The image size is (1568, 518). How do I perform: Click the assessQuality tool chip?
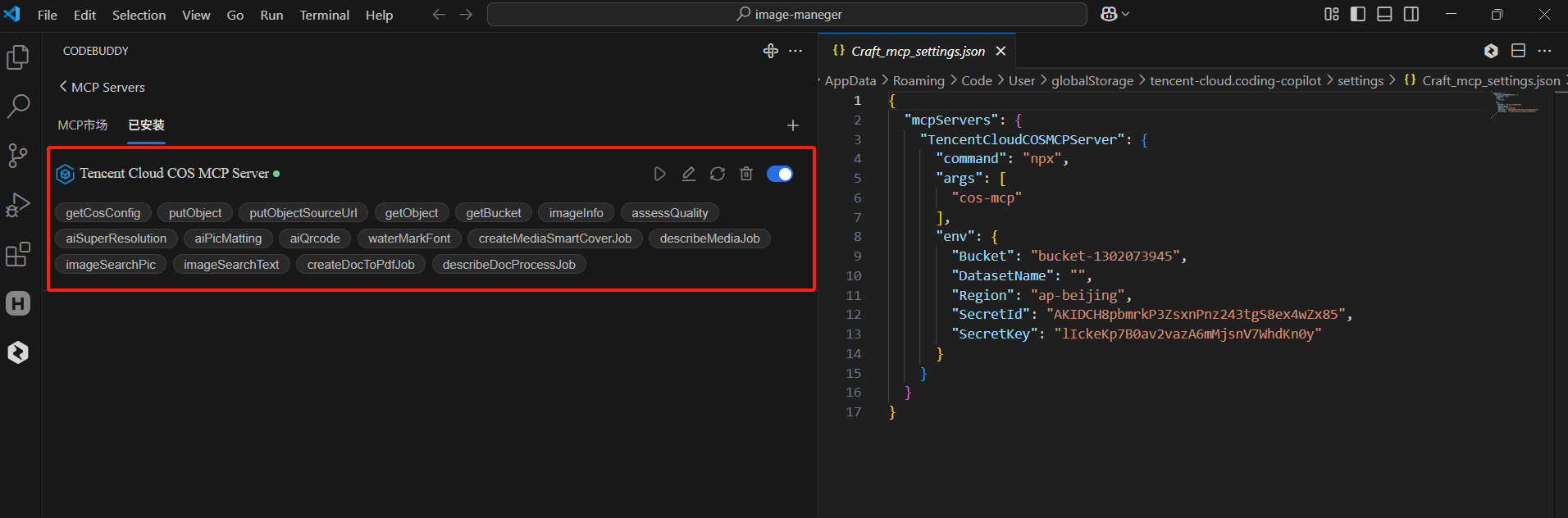(670, 213)
